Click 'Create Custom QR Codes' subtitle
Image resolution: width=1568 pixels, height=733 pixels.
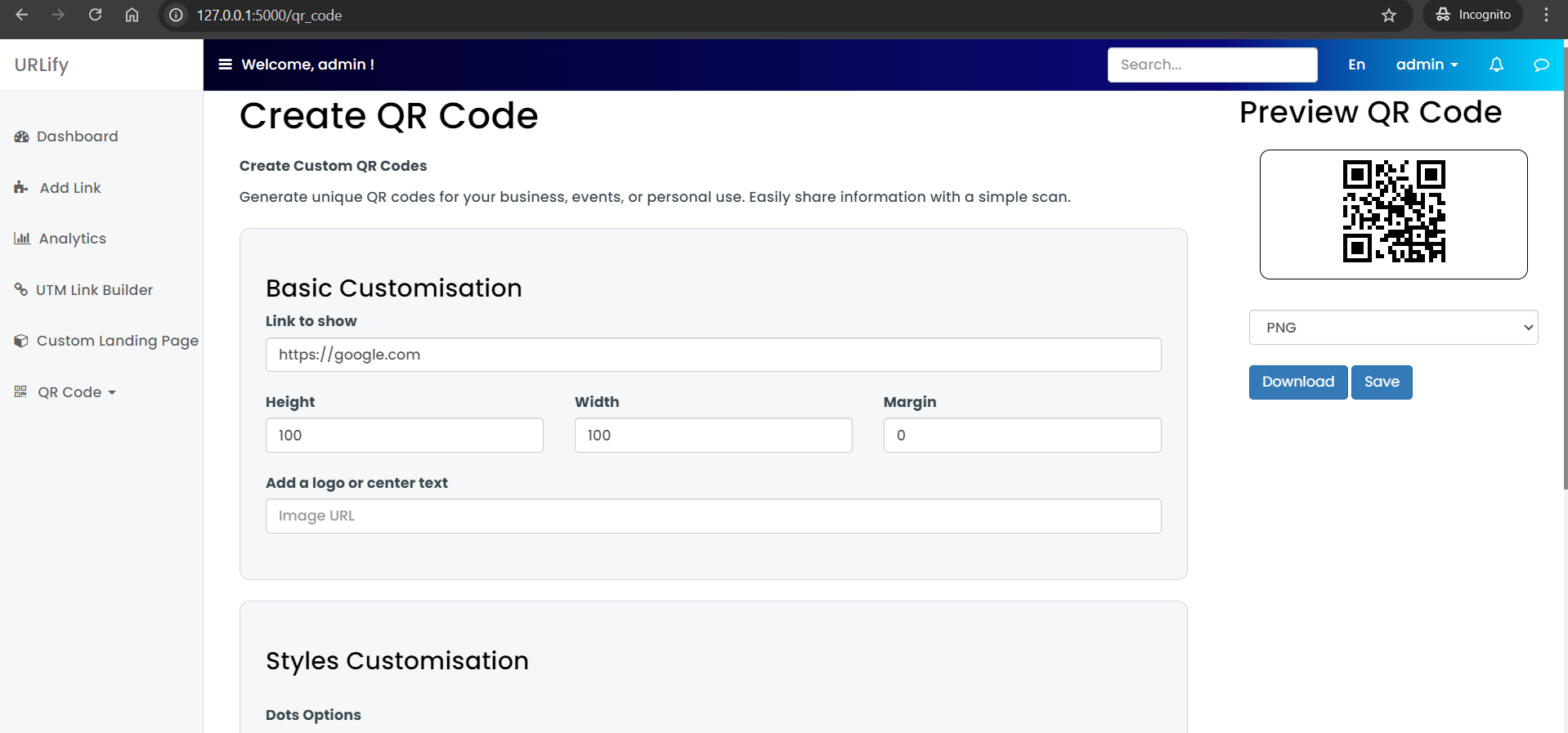tap(333, 166)
